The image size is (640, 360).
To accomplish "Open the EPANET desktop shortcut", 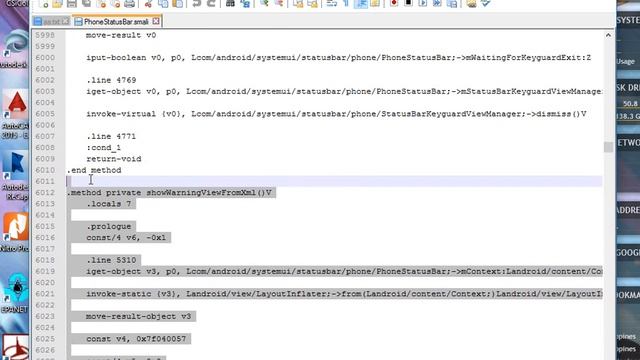I will point(15,293).
